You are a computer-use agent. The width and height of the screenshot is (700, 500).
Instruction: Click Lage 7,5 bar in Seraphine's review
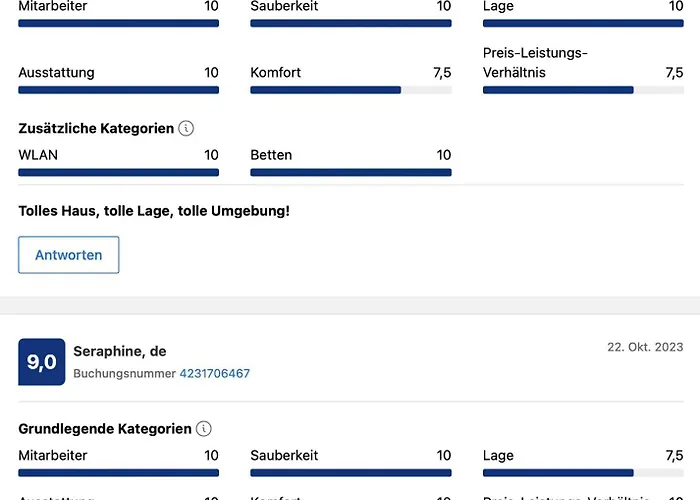tap(583, 473)
